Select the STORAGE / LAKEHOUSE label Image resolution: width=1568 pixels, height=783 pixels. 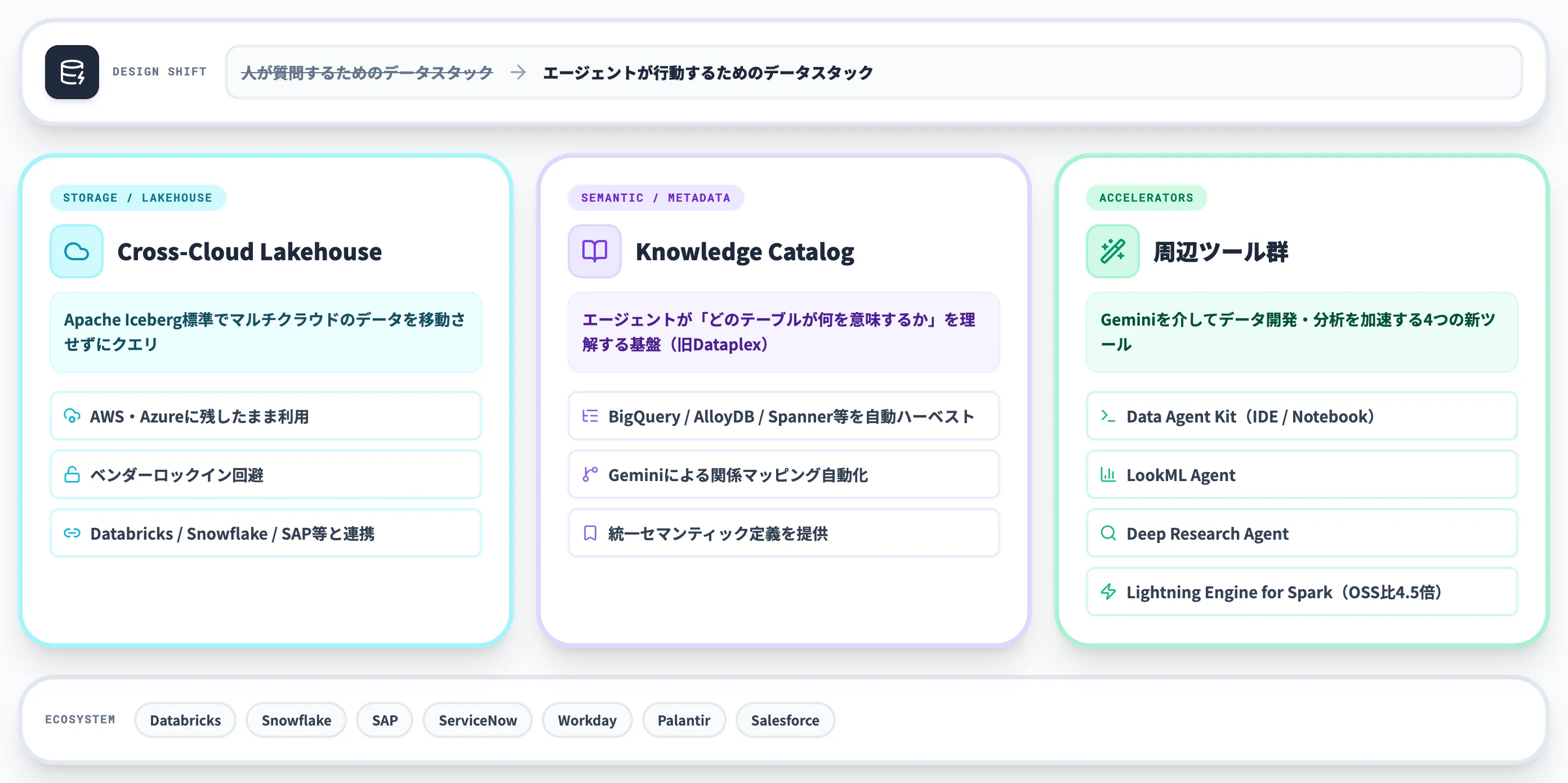[137, 197]
